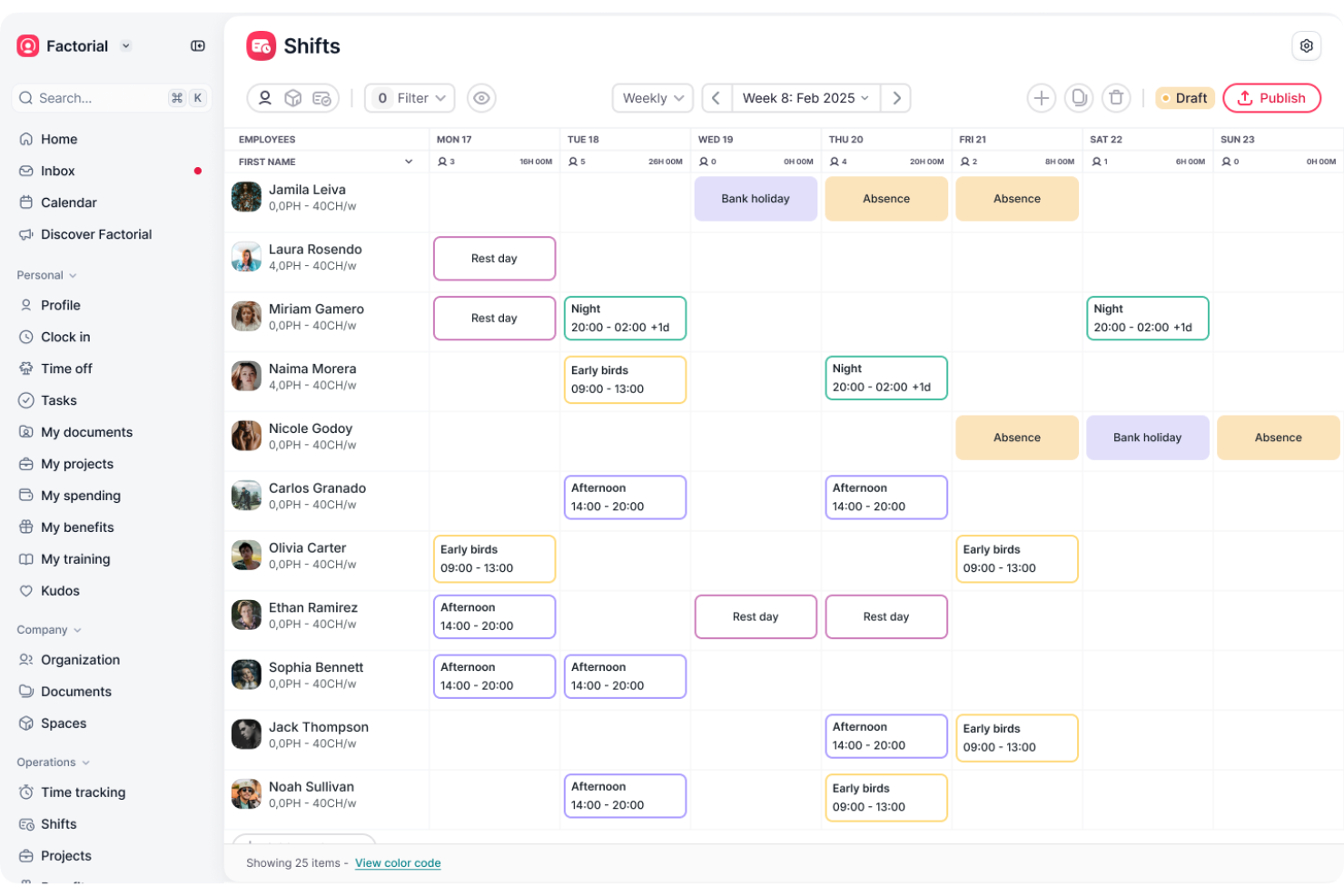Open the Weekly view dropdown
The image size is (1344, 896).
(x=653, y=98)
